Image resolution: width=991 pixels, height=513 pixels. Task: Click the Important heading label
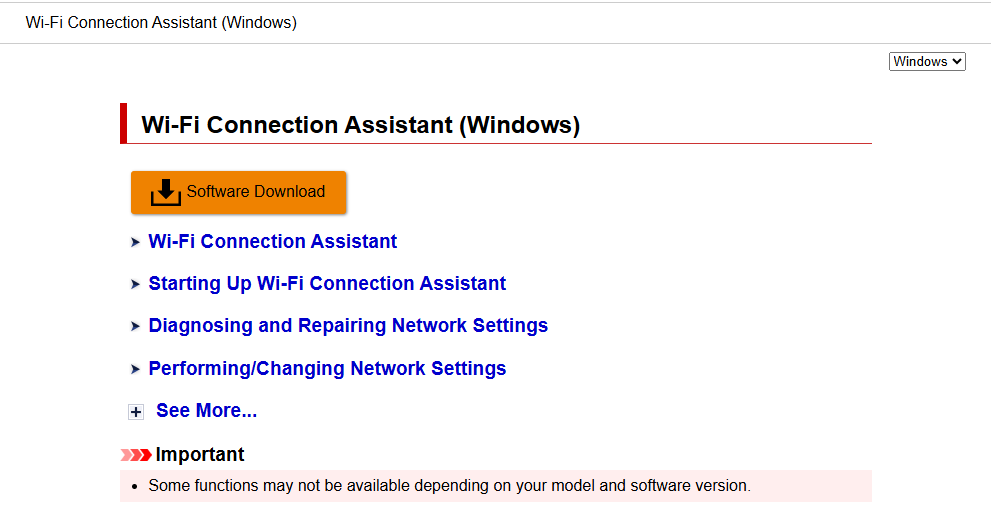tap(200, 455)
